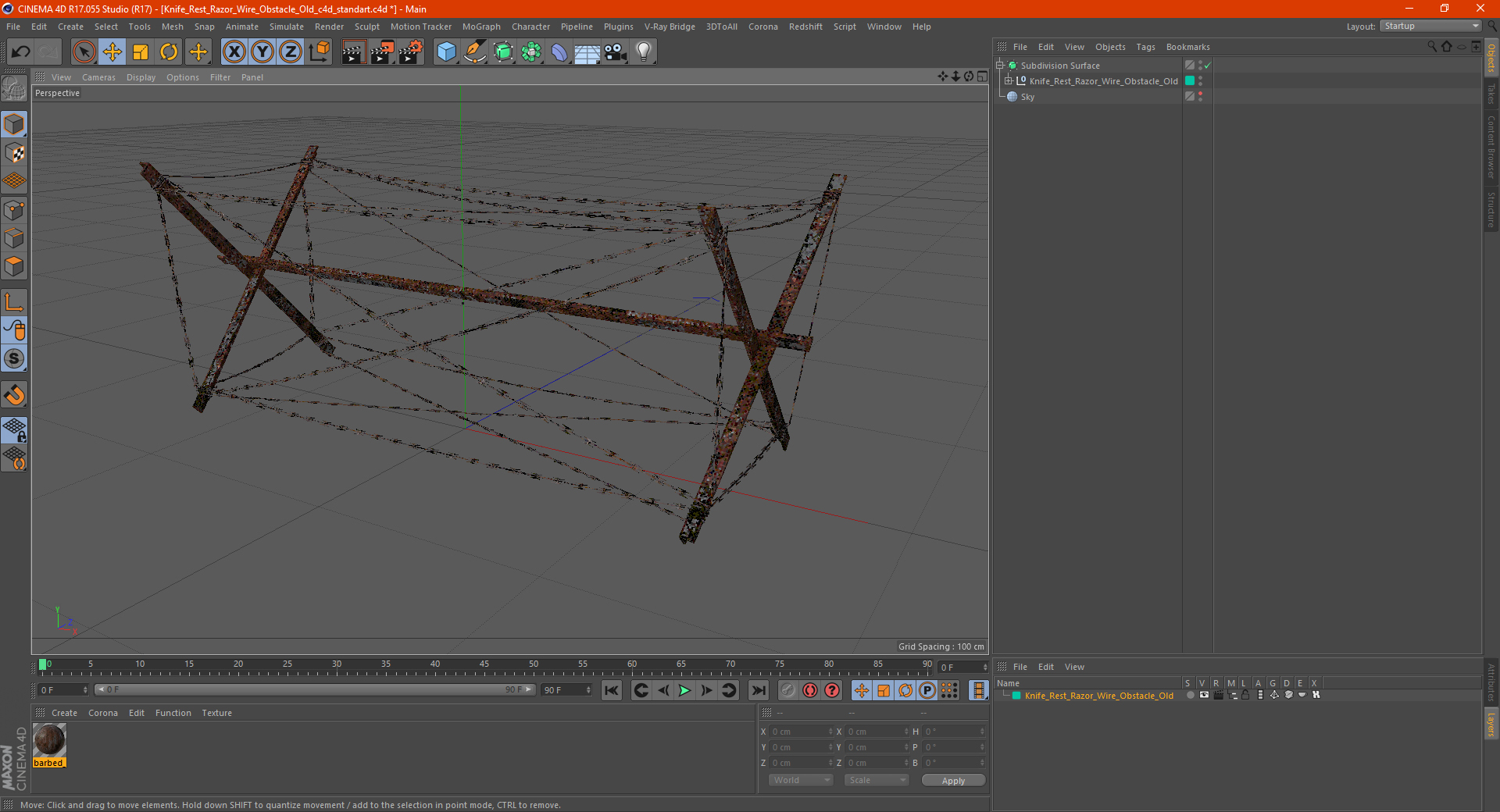Screen dimensions: 1500x812
Task: Add a light object
Action: coord(644,52)
